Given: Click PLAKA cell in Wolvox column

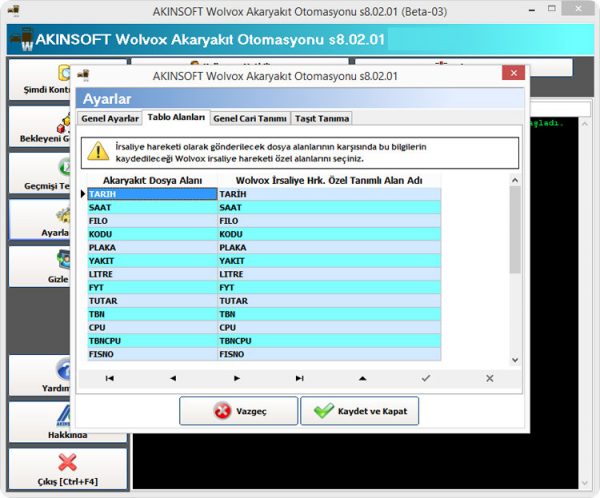Looking at the screenshot, I should (x=329, y=248).
